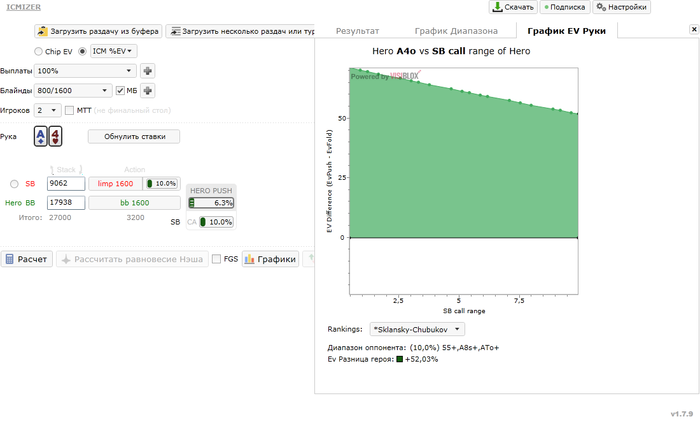
Task: Open the ICM %EV dropdown
Action: point(113,51)
